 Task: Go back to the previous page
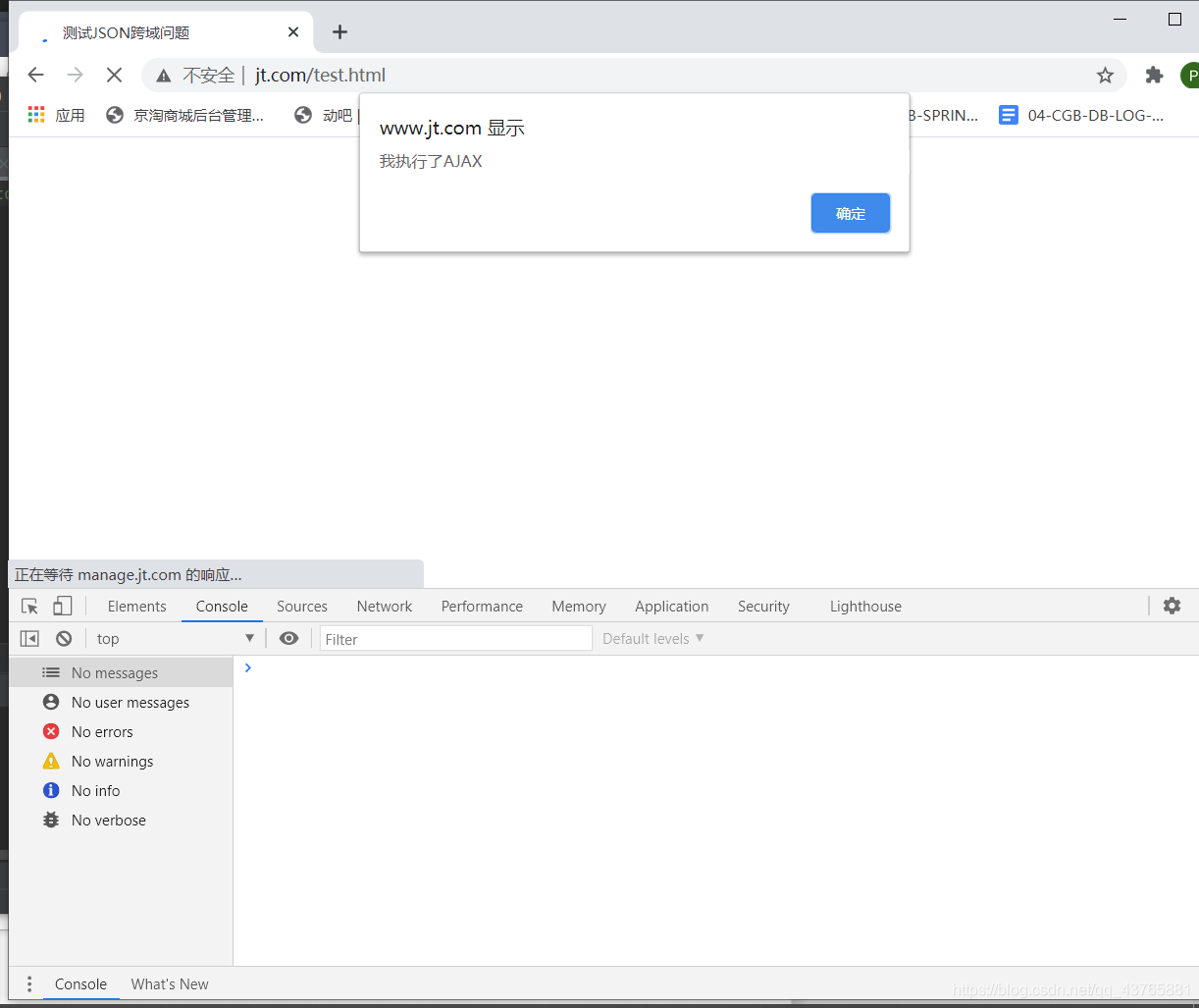coord(35,75)
